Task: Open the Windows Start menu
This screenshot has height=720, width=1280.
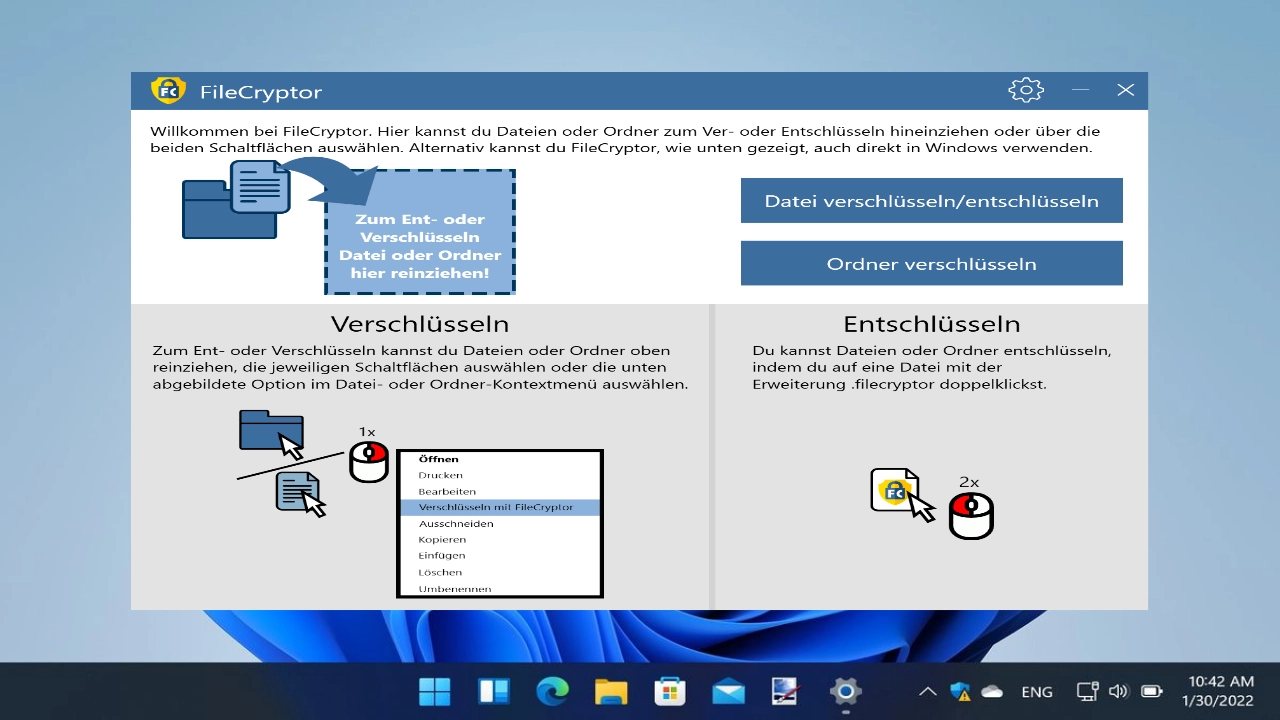Action: coord(434,691)
